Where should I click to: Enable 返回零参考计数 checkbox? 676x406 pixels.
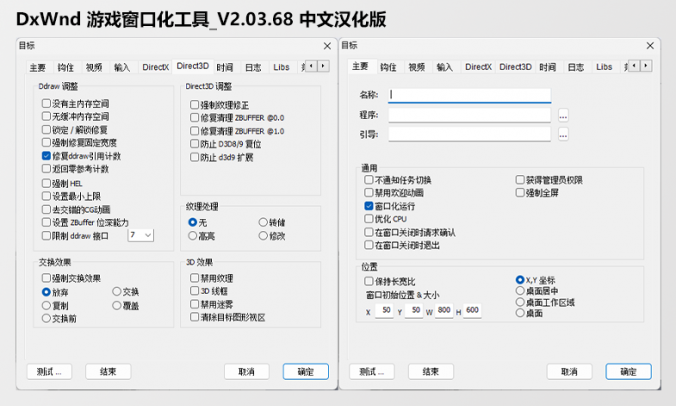[x=46, y=169]
